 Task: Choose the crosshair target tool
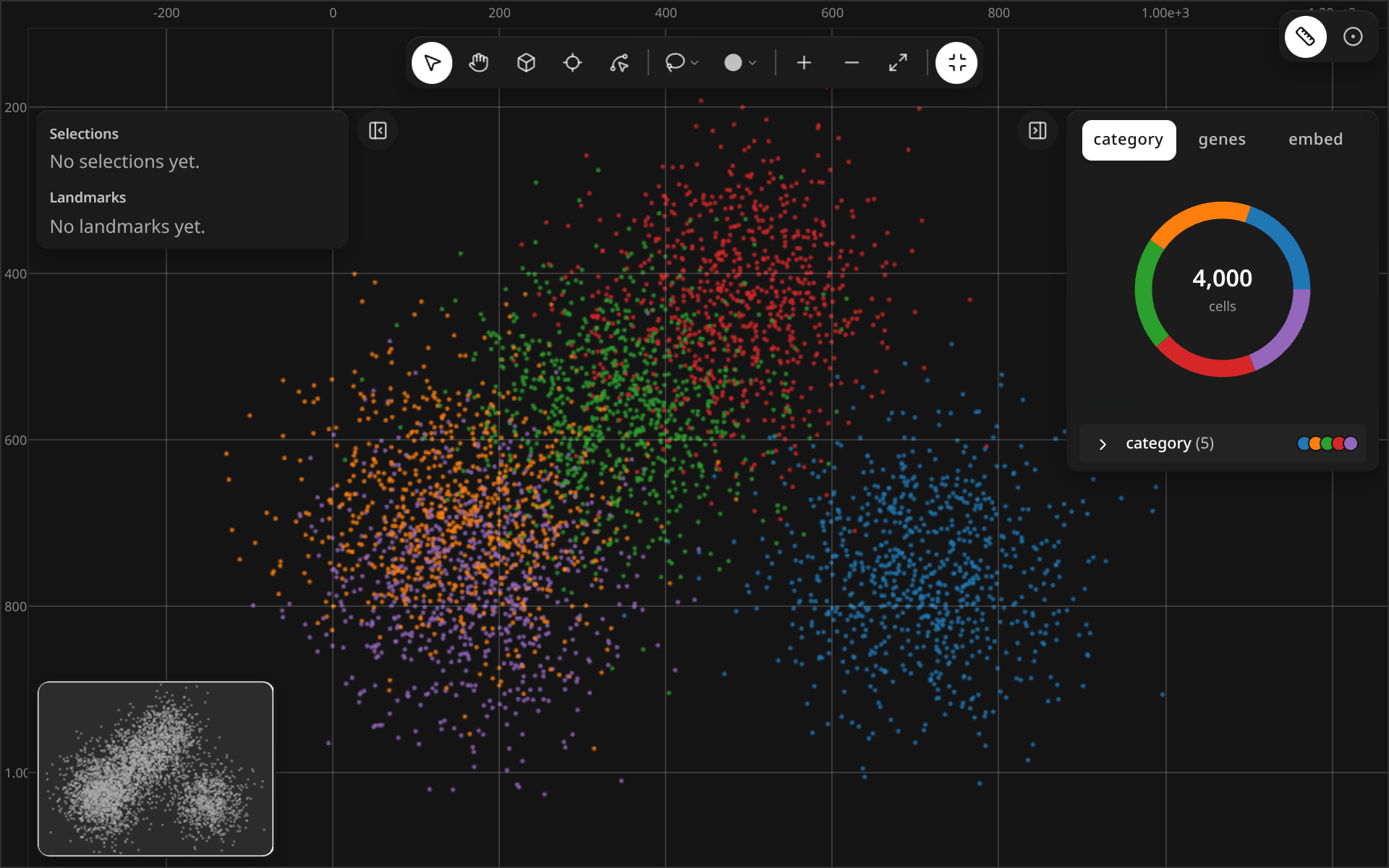click(x=572, y=63)
